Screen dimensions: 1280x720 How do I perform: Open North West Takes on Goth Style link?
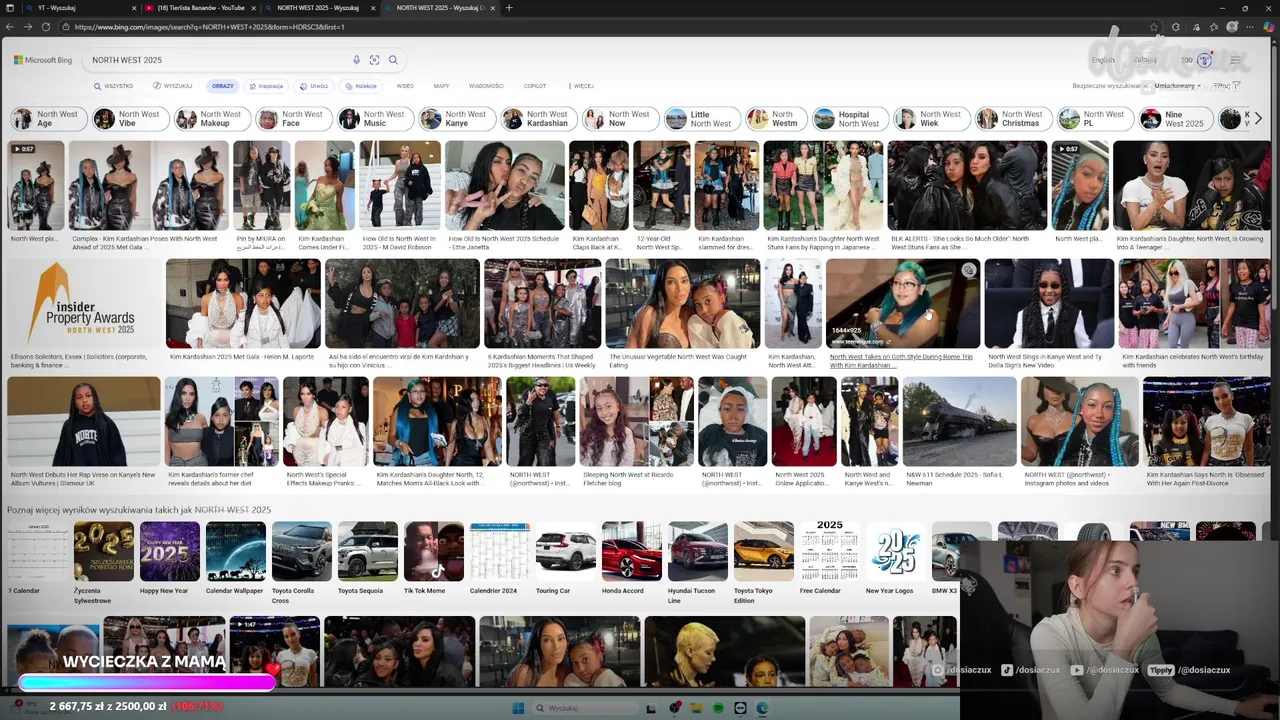click(x=901, y=361)
